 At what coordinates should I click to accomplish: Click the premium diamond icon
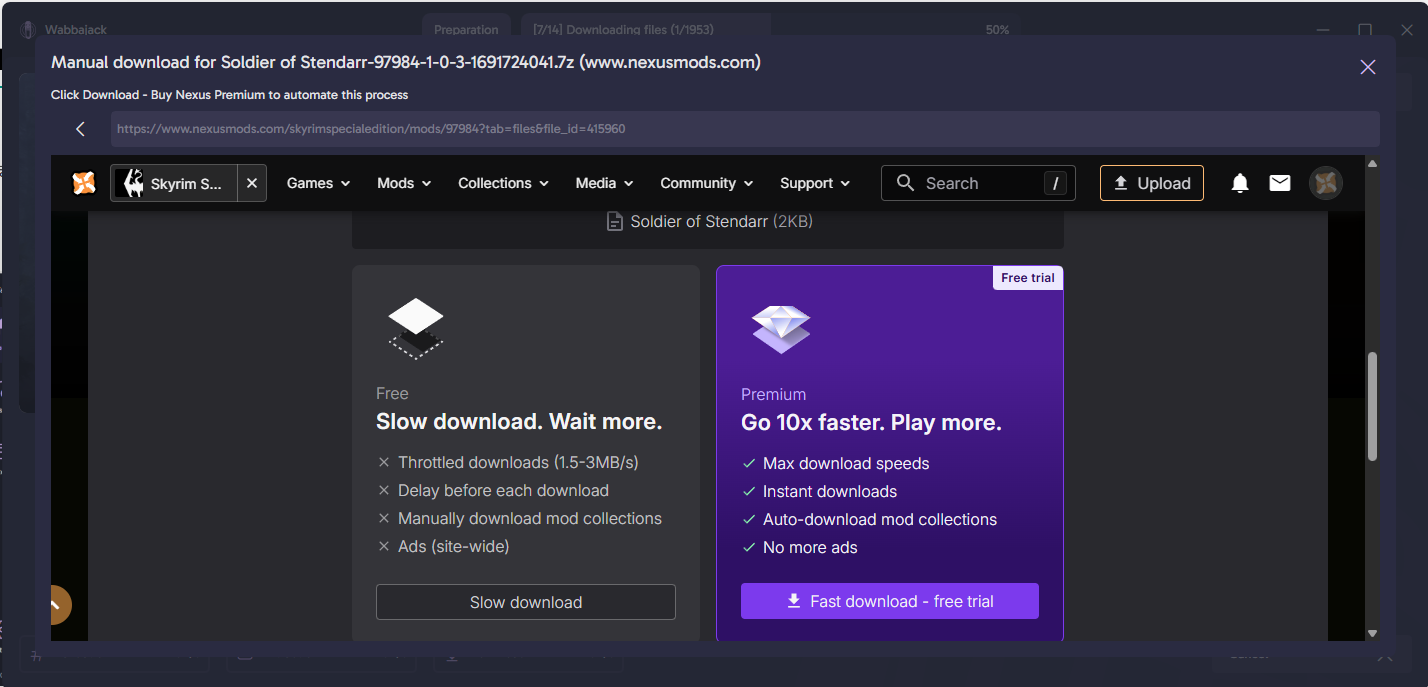point(781,329)
